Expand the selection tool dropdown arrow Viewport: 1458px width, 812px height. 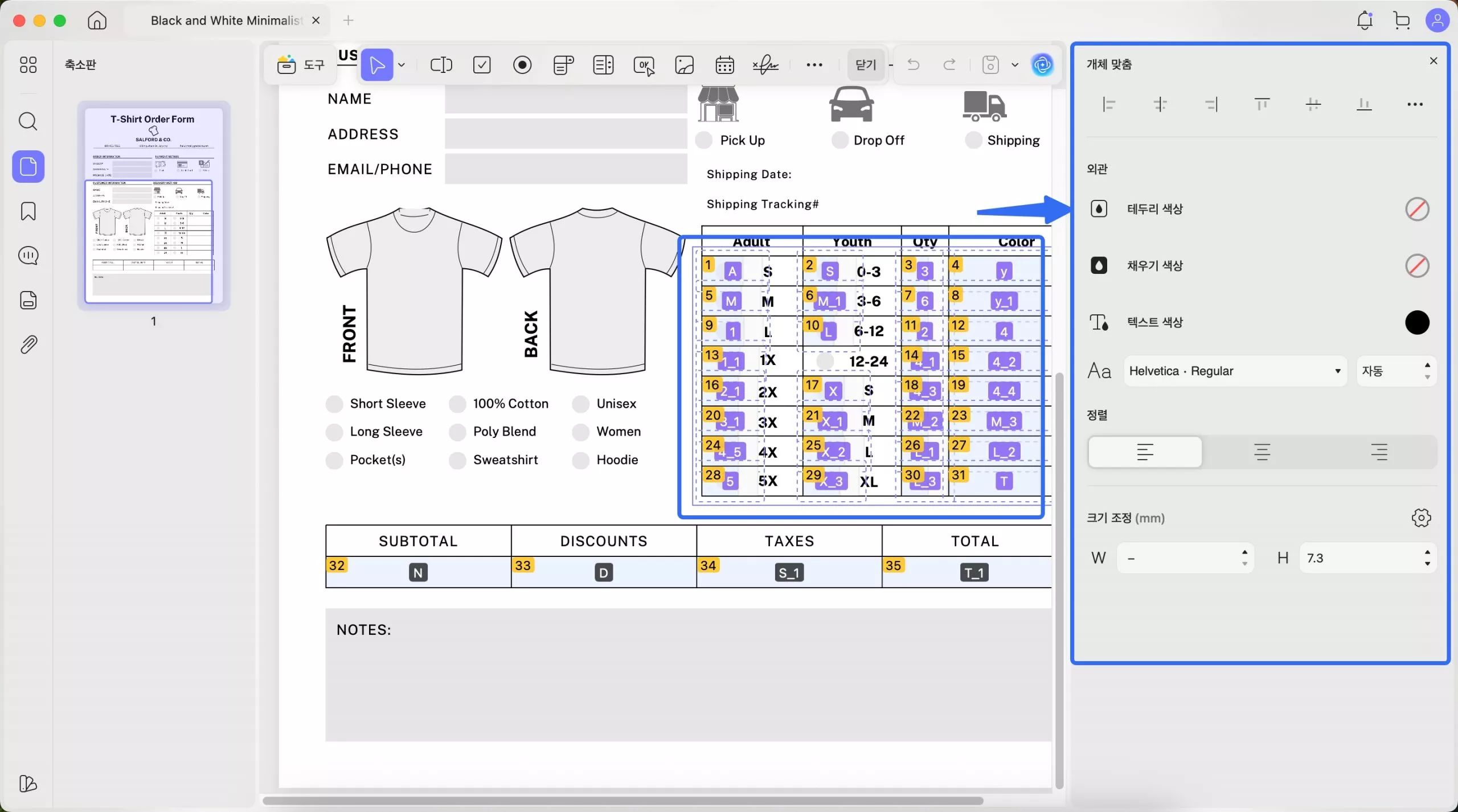tap(402, 65)
